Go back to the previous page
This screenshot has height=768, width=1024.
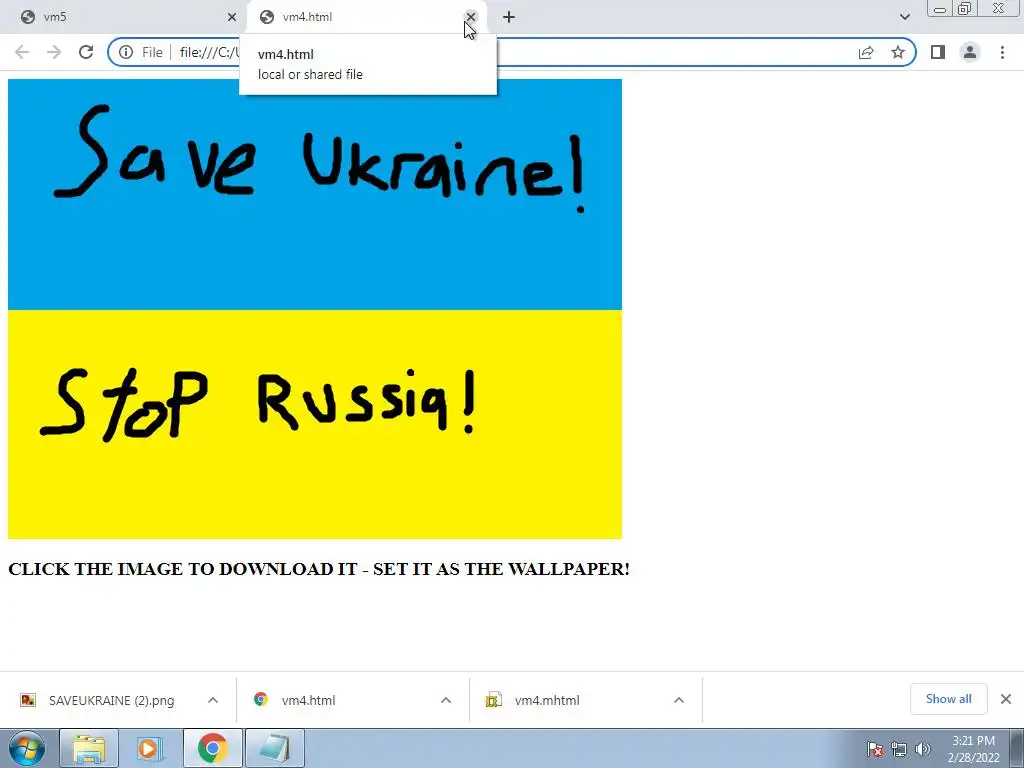[x=22, y=52]
